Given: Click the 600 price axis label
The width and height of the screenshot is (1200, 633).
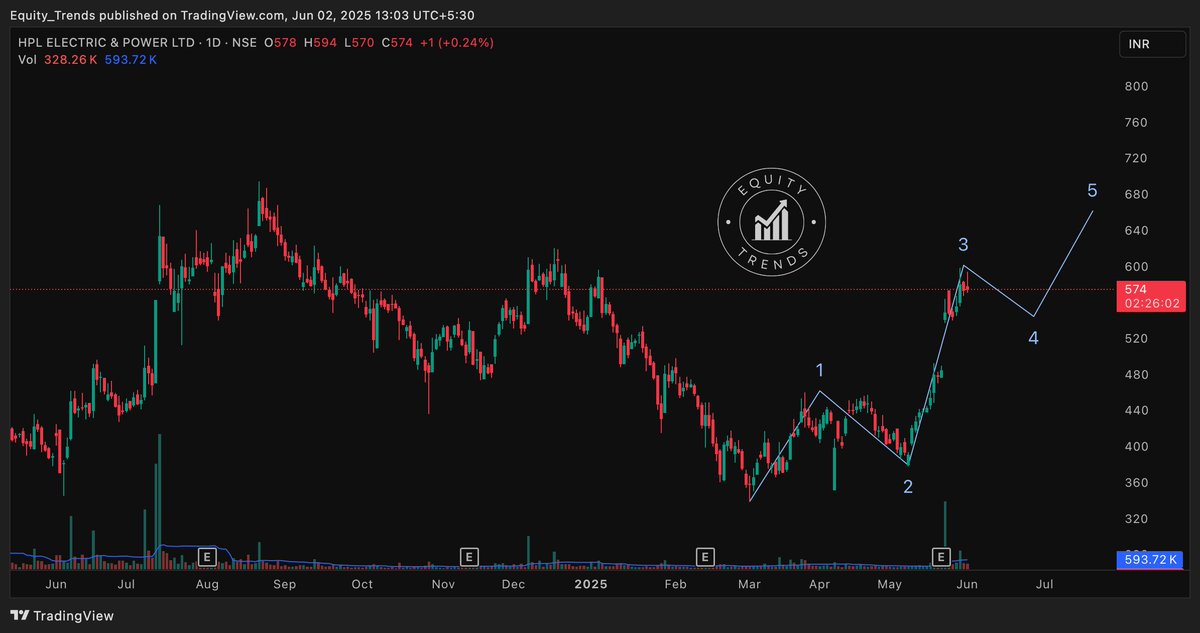Looking at the screenshot, I should pos(1138,267).
